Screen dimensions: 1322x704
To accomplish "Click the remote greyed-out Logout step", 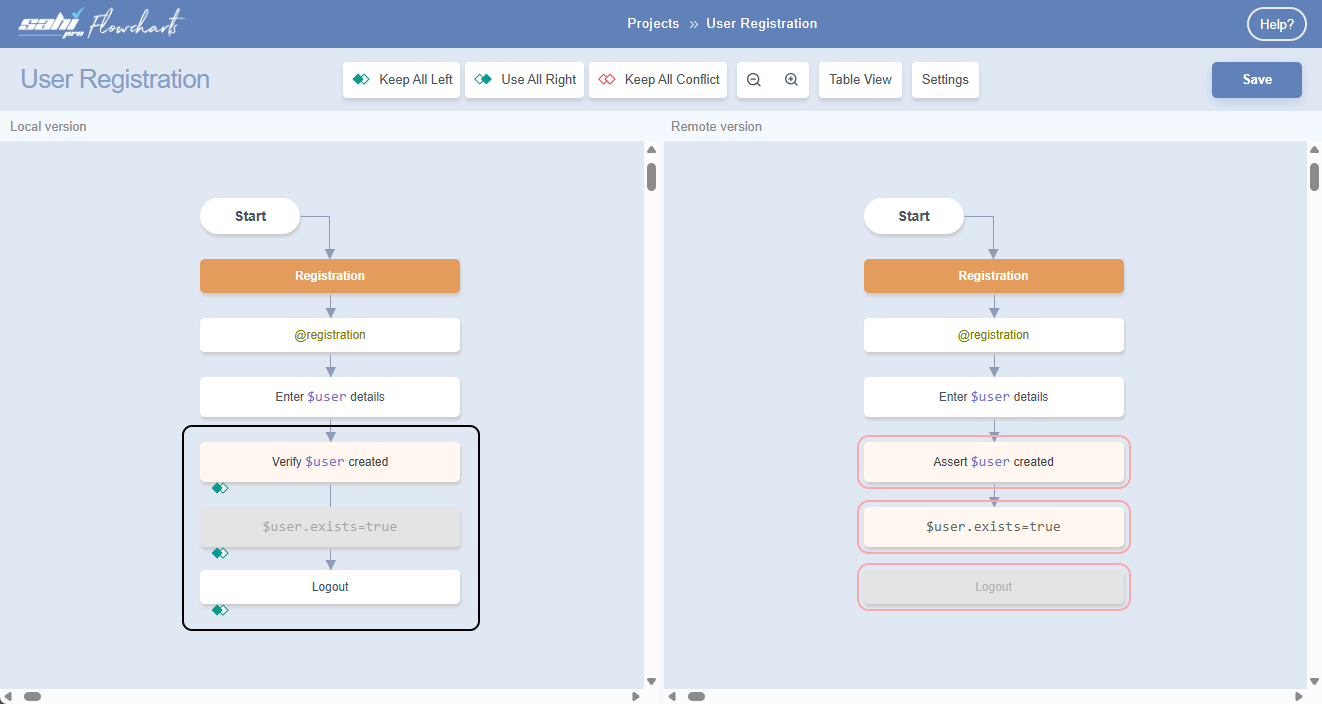I will 993,587.
